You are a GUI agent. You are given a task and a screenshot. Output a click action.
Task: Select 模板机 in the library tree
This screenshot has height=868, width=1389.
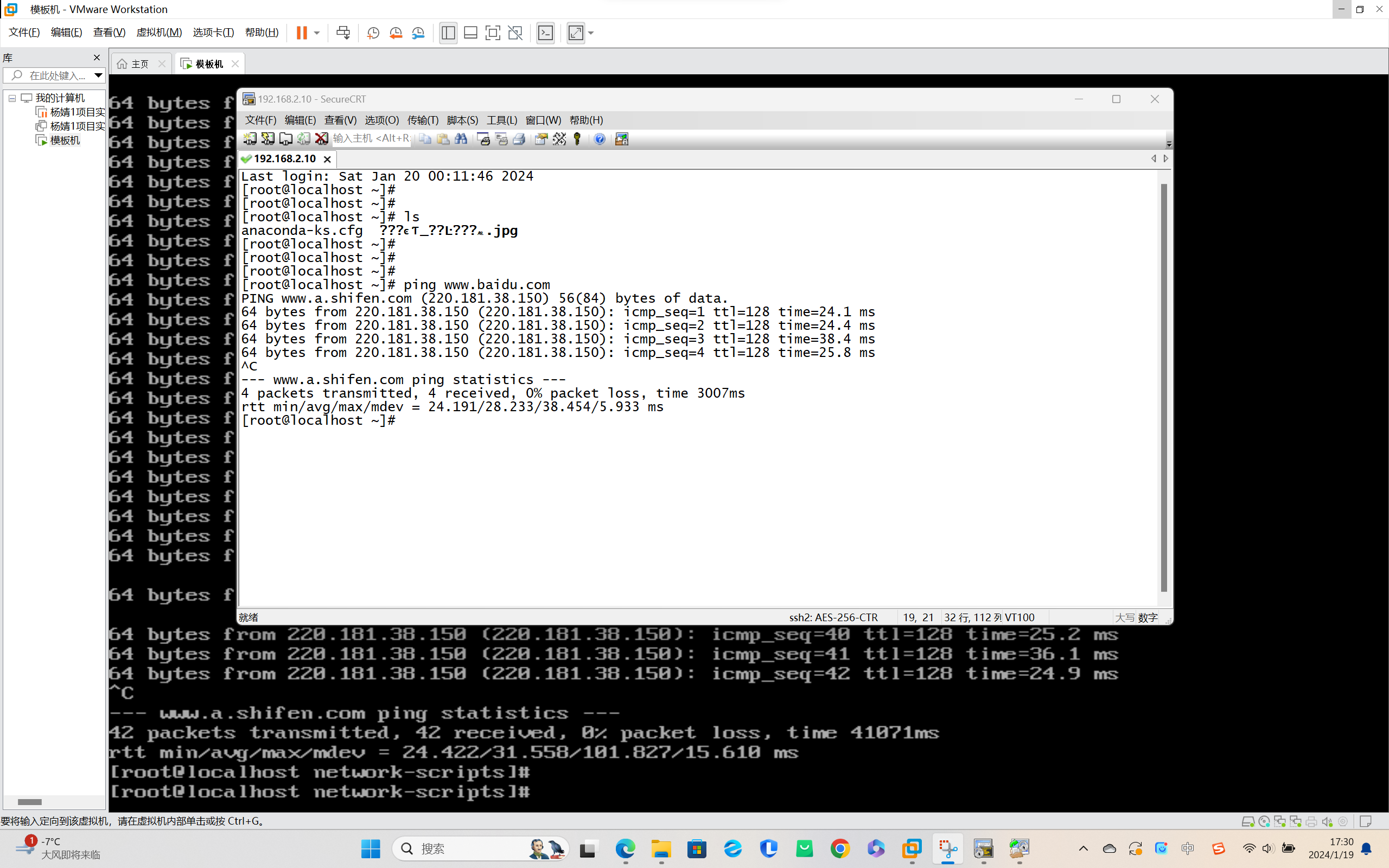click(64, 140)
